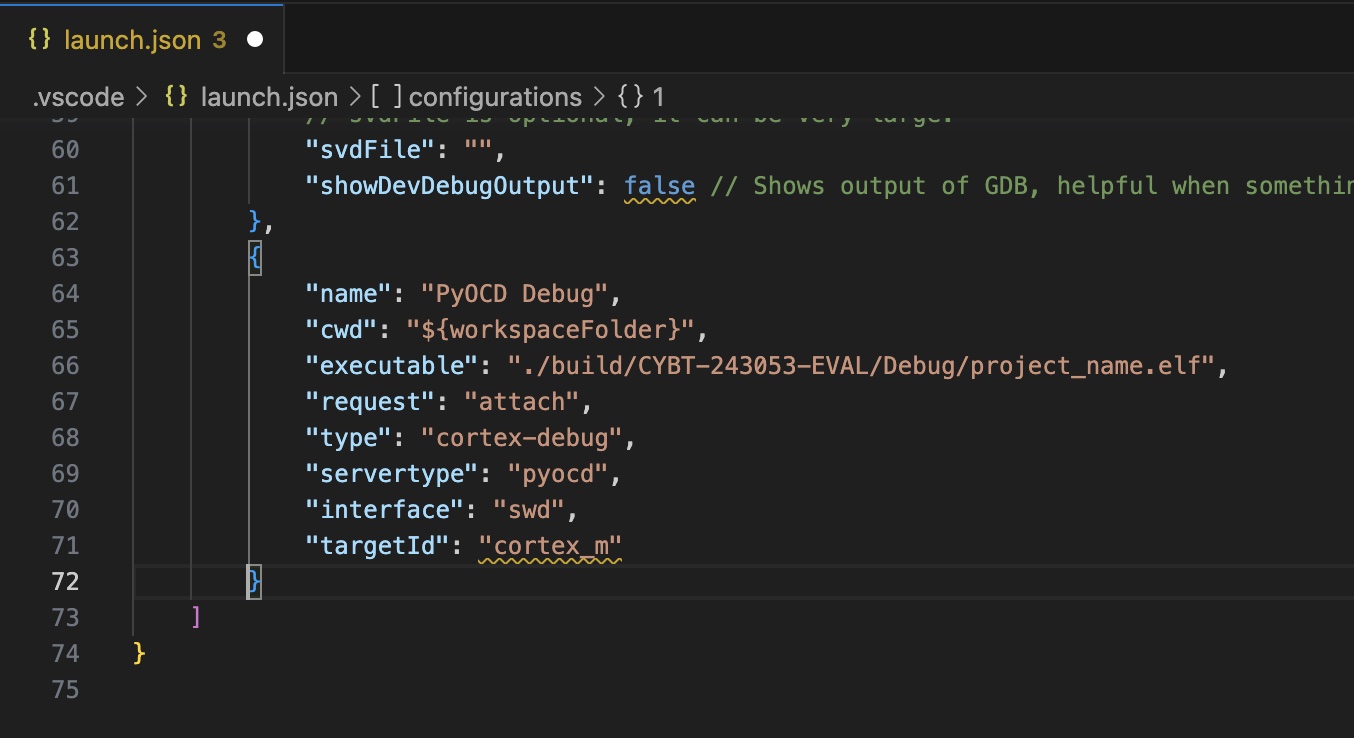
Task: Click the JSON braces icon in the tab
Action: click(x=39, y=40)
